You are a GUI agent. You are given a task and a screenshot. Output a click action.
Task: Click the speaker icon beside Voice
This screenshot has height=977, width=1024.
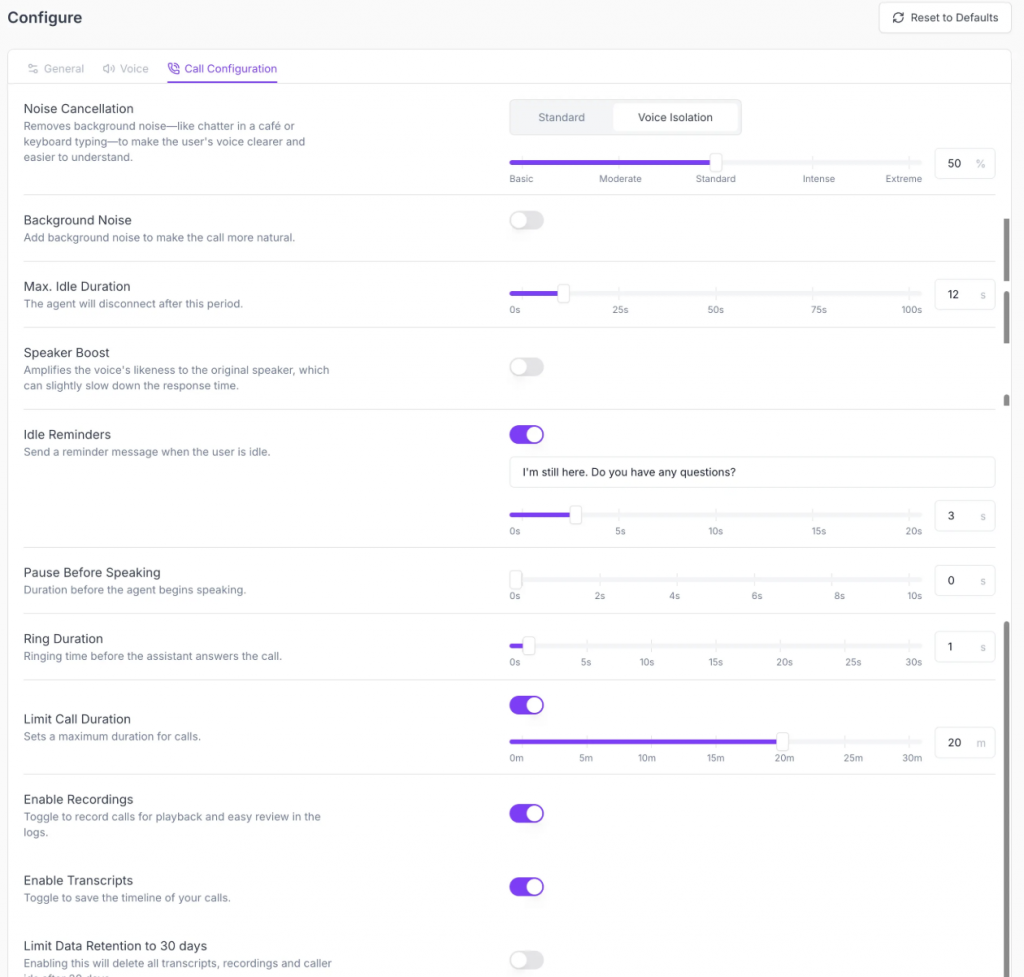(111, 69)
